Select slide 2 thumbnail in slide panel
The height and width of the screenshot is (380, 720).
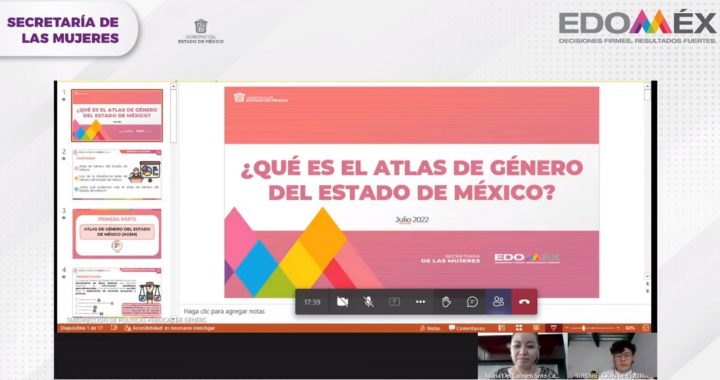(117, 174)
